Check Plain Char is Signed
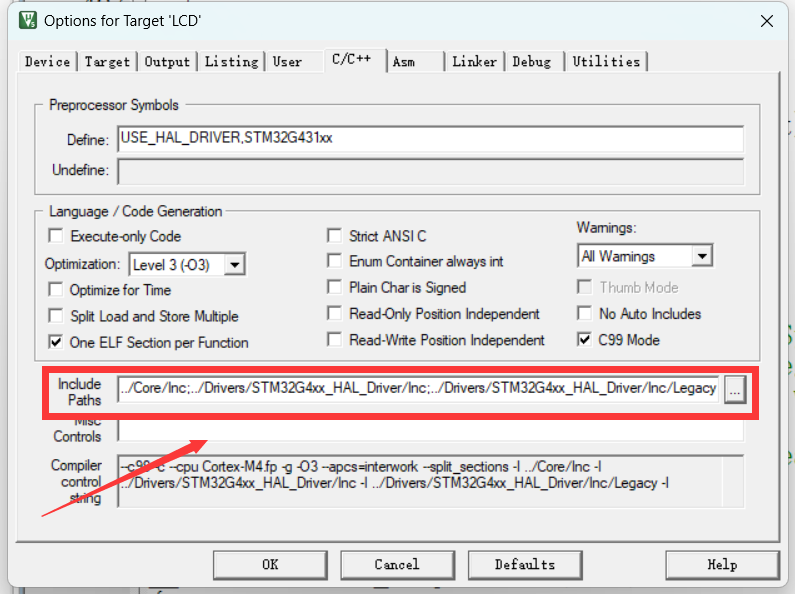Screen dimensions: 795x594 pyautogui.click(x=334, y=287)
